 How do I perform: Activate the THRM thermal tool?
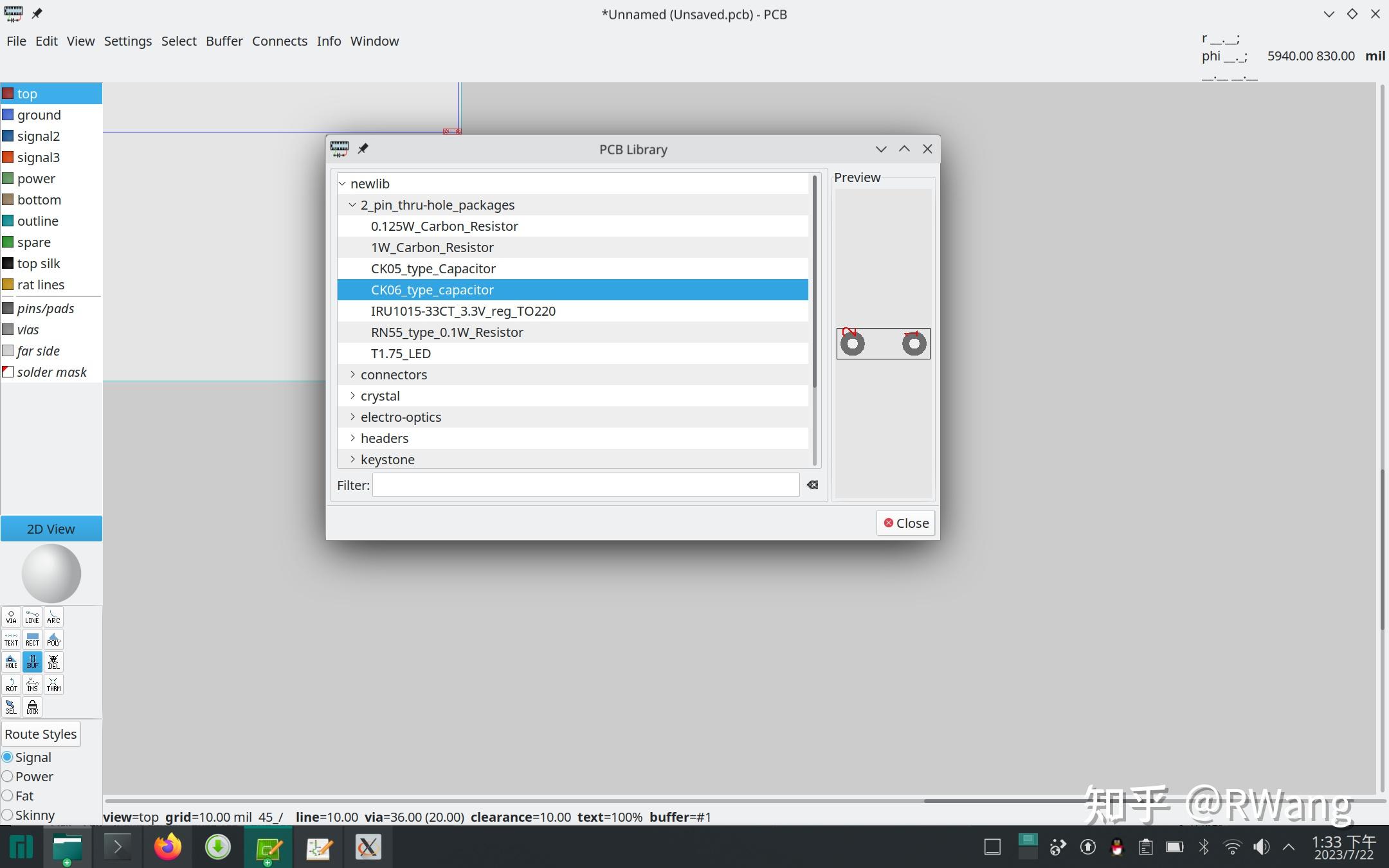pyautogui.click(x=53, y=685)
